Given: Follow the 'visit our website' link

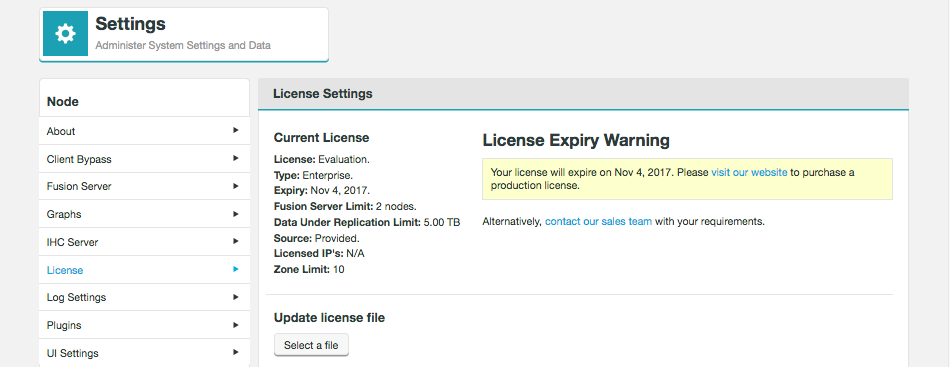Looking at the screenshot, I should pyautogui.click(x=749, y=173).
